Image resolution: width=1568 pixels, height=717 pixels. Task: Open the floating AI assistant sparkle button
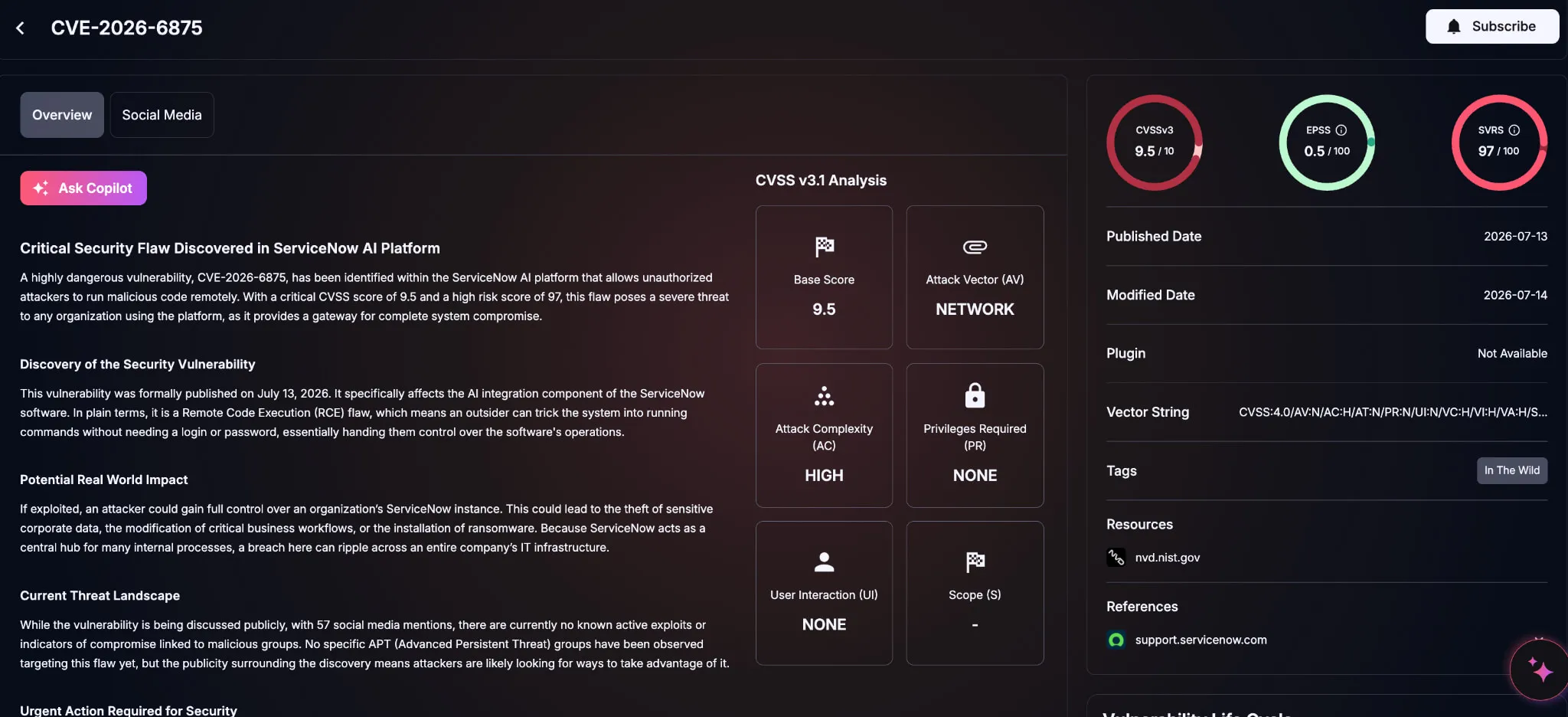click(x=1539, y=670)
